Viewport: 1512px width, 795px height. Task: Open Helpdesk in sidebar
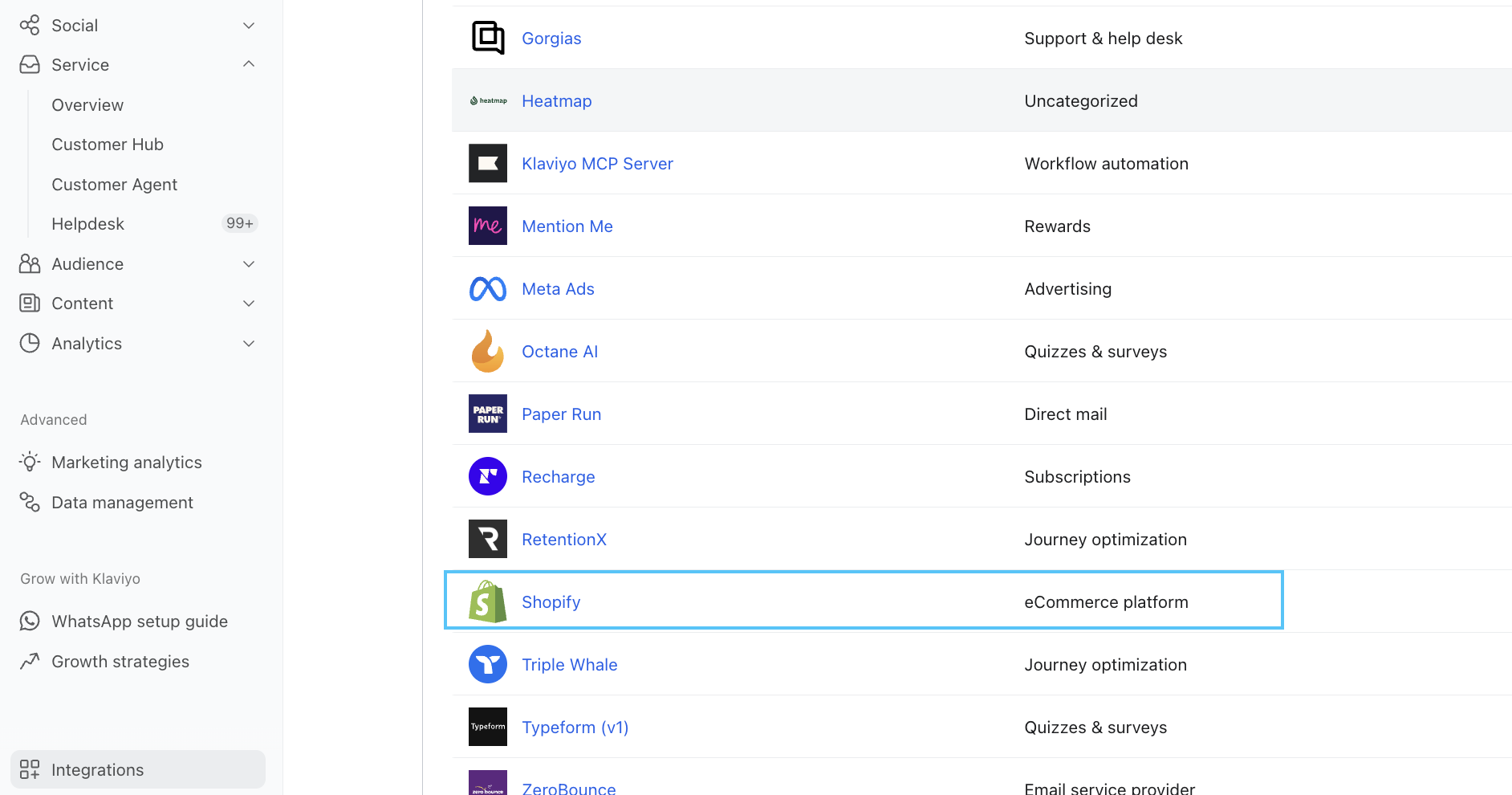tap(88, 223)
